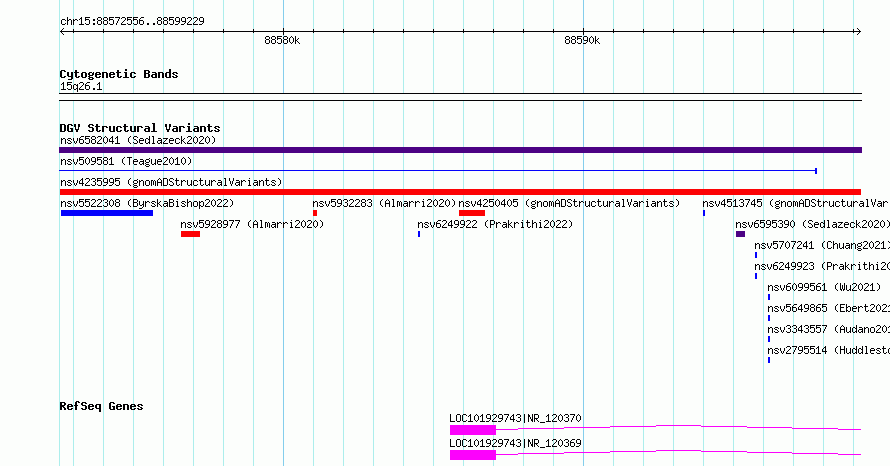Click the left arrow end of ruler

(x=62, y=32)
